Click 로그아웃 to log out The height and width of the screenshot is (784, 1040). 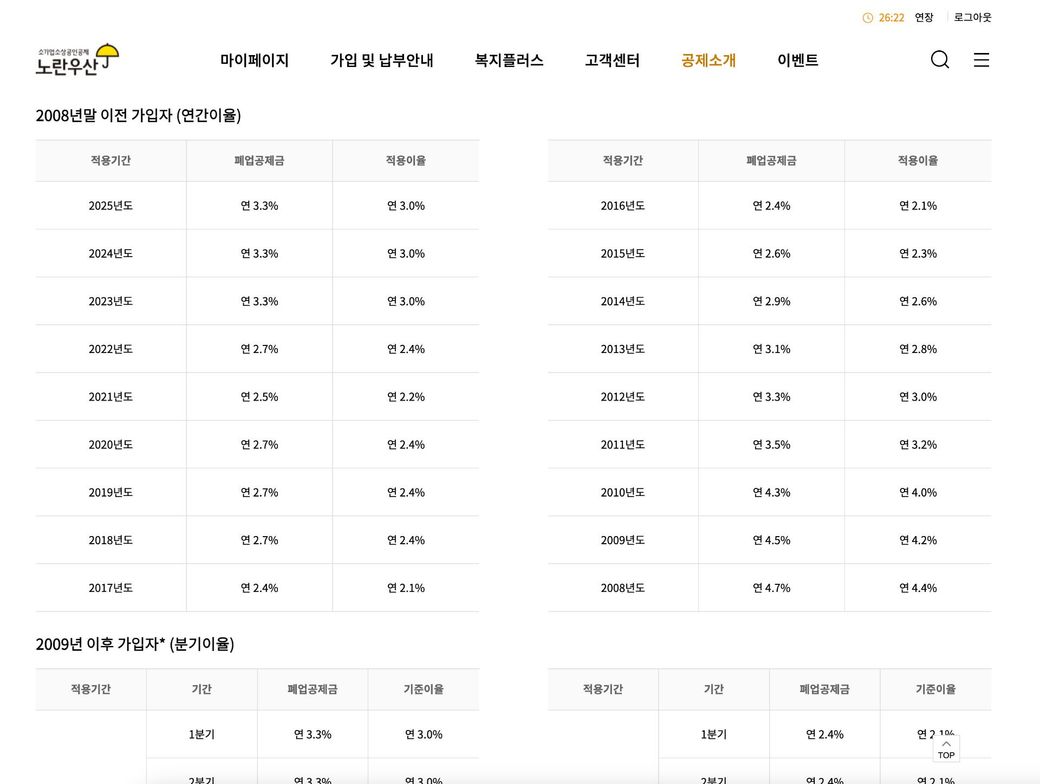(x=972, y=18)
